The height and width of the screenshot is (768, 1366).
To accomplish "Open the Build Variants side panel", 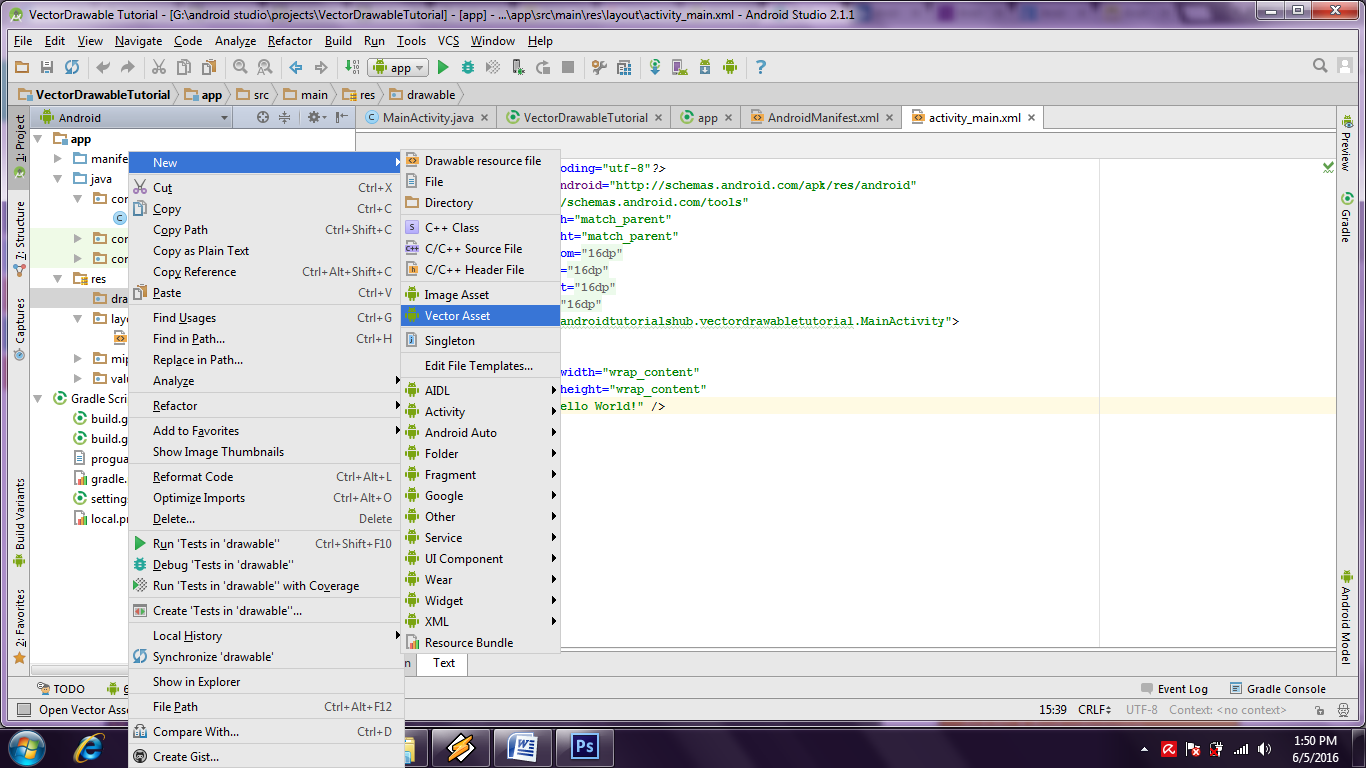I will (19, 523).
